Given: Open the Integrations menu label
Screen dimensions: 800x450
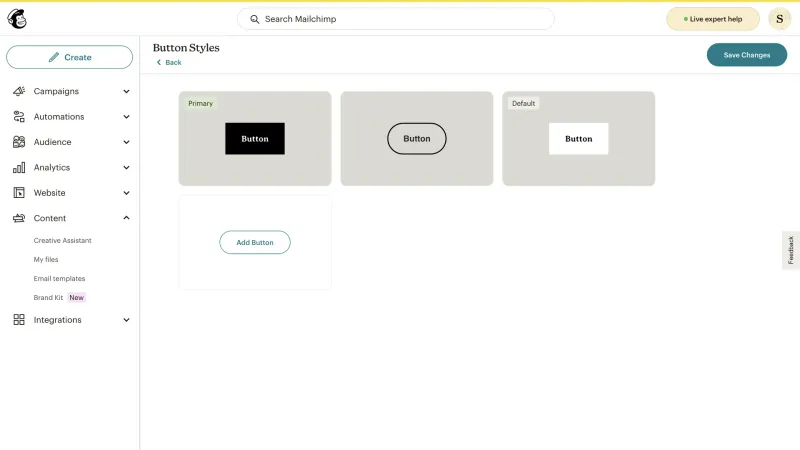Looking at the screenshot, I should point(57,320).
